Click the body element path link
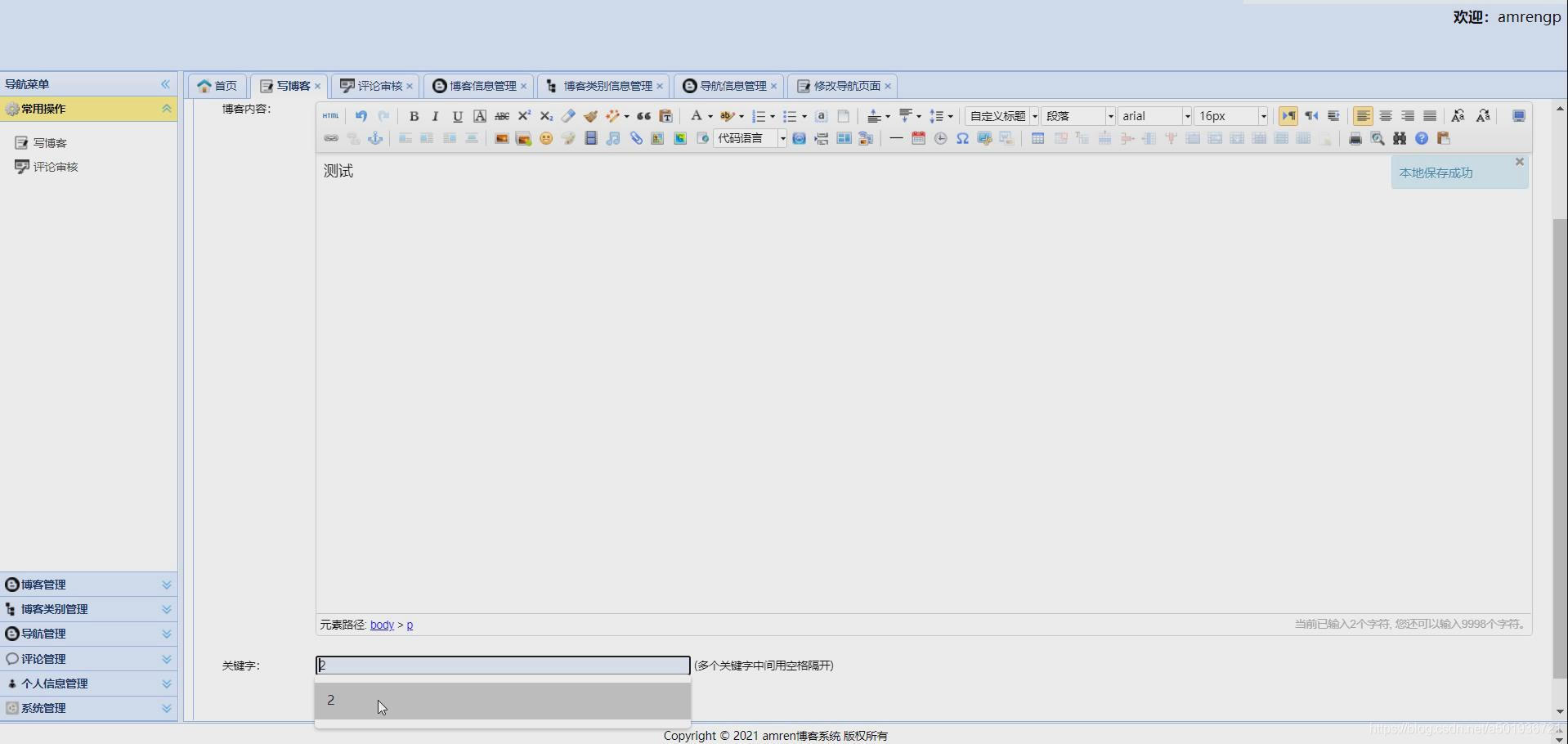Screen dimensions: 1568x744 [x=382, y=625]
